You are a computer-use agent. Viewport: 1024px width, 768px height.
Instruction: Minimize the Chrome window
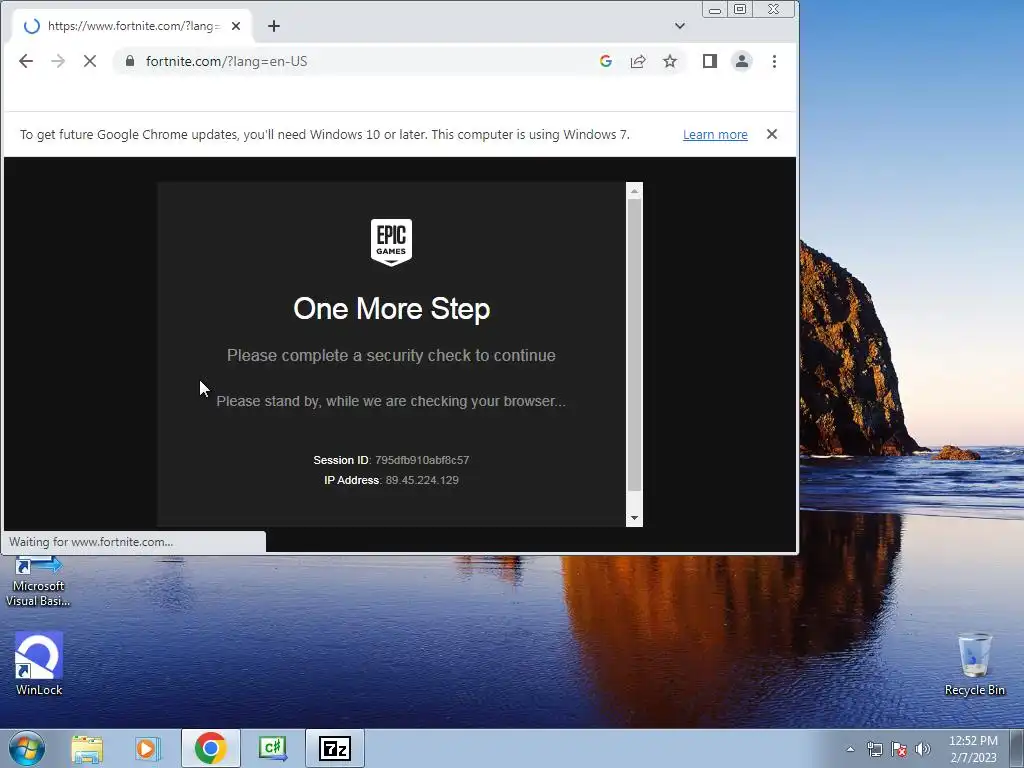(715, 10)
